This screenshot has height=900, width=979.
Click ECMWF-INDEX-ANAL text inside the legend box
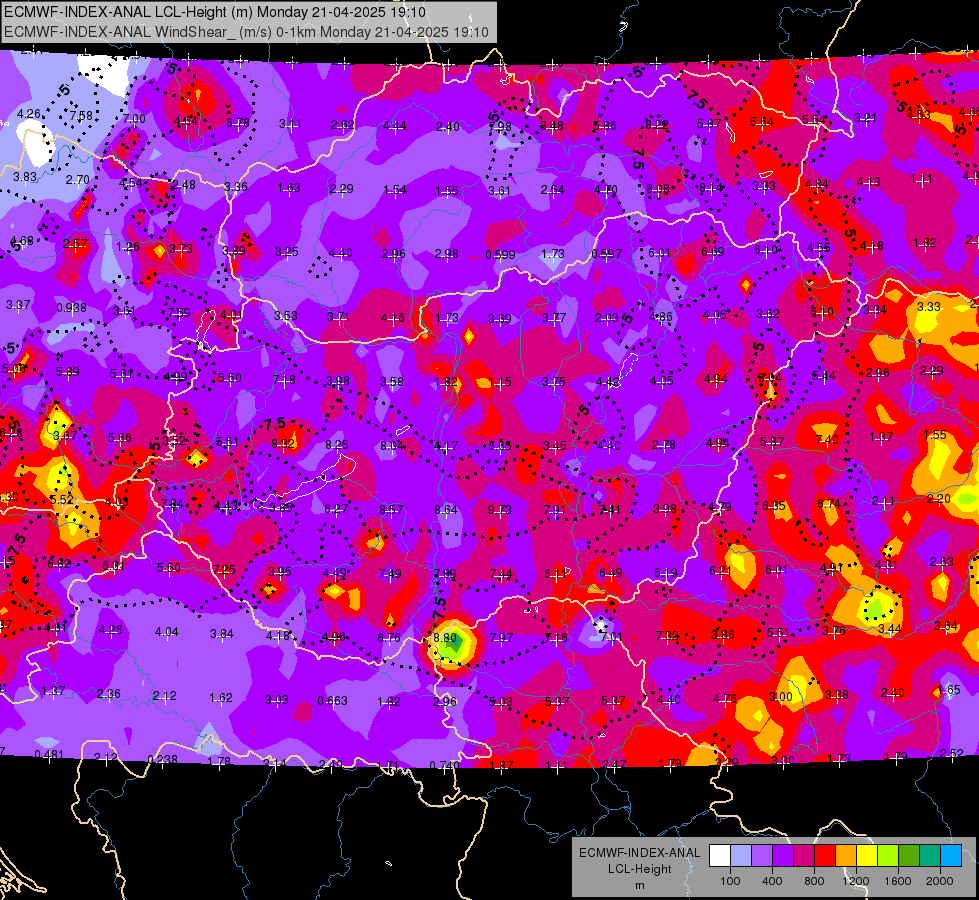coord(639,853)
